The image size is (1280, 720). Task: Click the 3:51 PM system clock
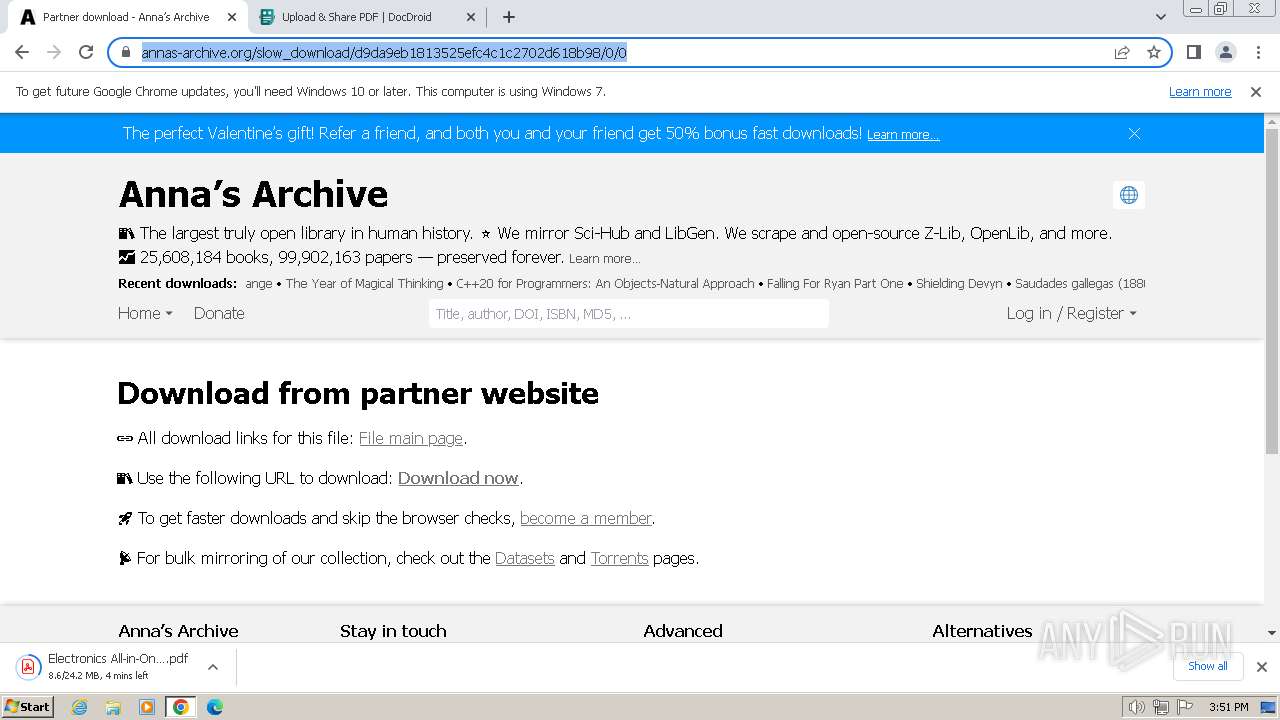[x=1229, y=707]
